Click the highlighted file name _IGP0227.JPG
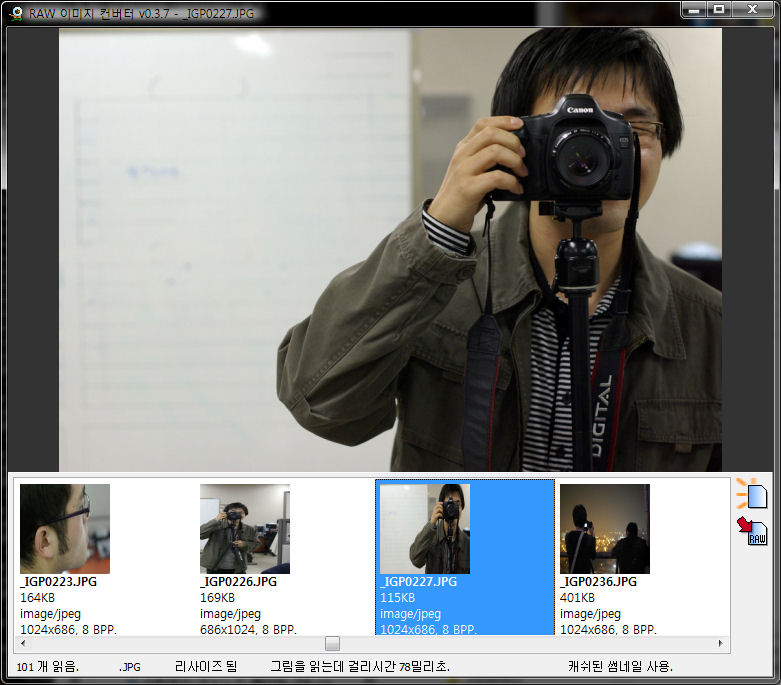 pos(418,581)
